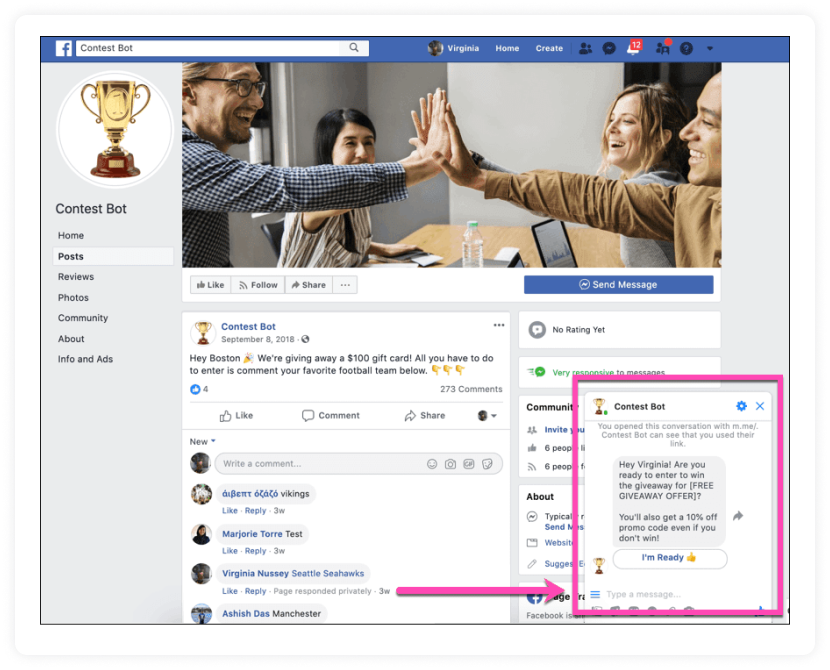Click the search magnifier in the Contest Bot search bar
The image size is (830, 670).
pyautogui.click(x=355, y=47)
